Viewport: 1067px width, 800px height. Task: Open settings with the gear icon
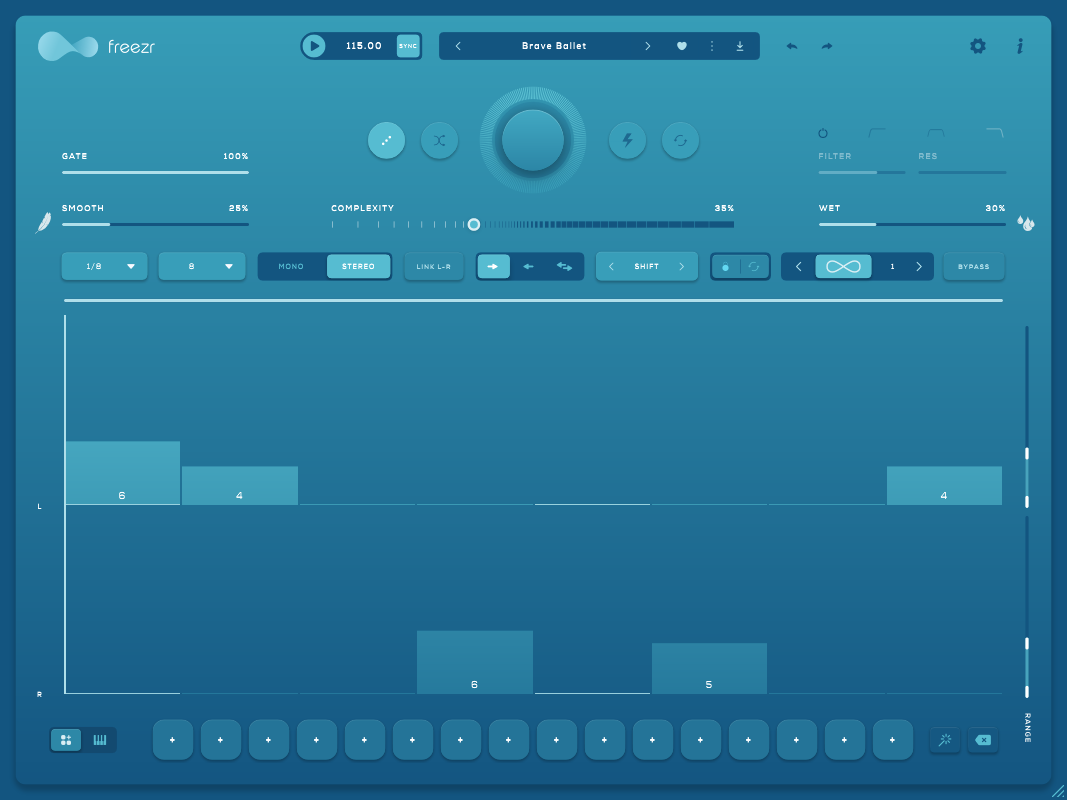coord(977,46)
